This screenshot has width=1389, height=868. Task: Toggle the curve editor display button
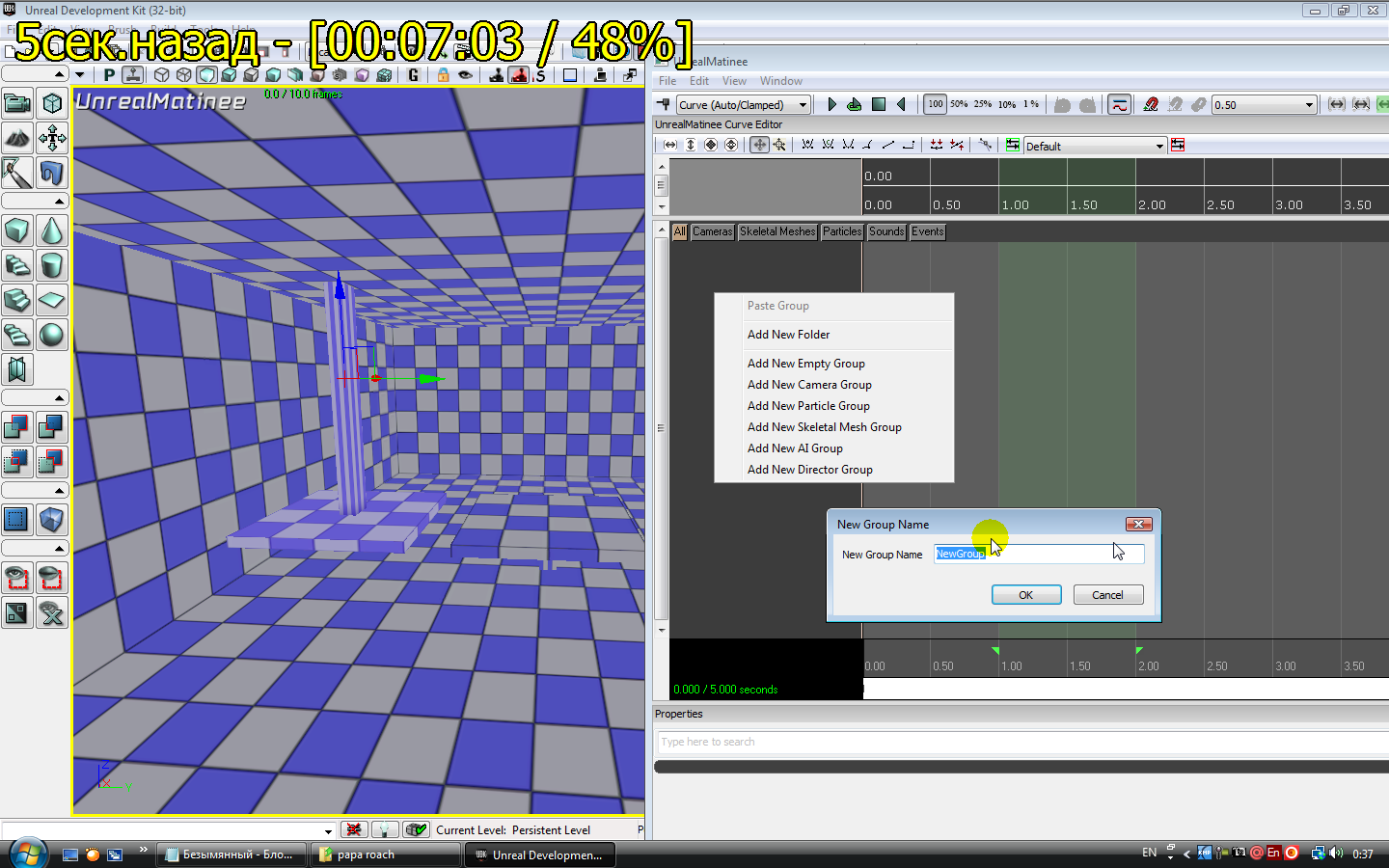(1120, 104)
